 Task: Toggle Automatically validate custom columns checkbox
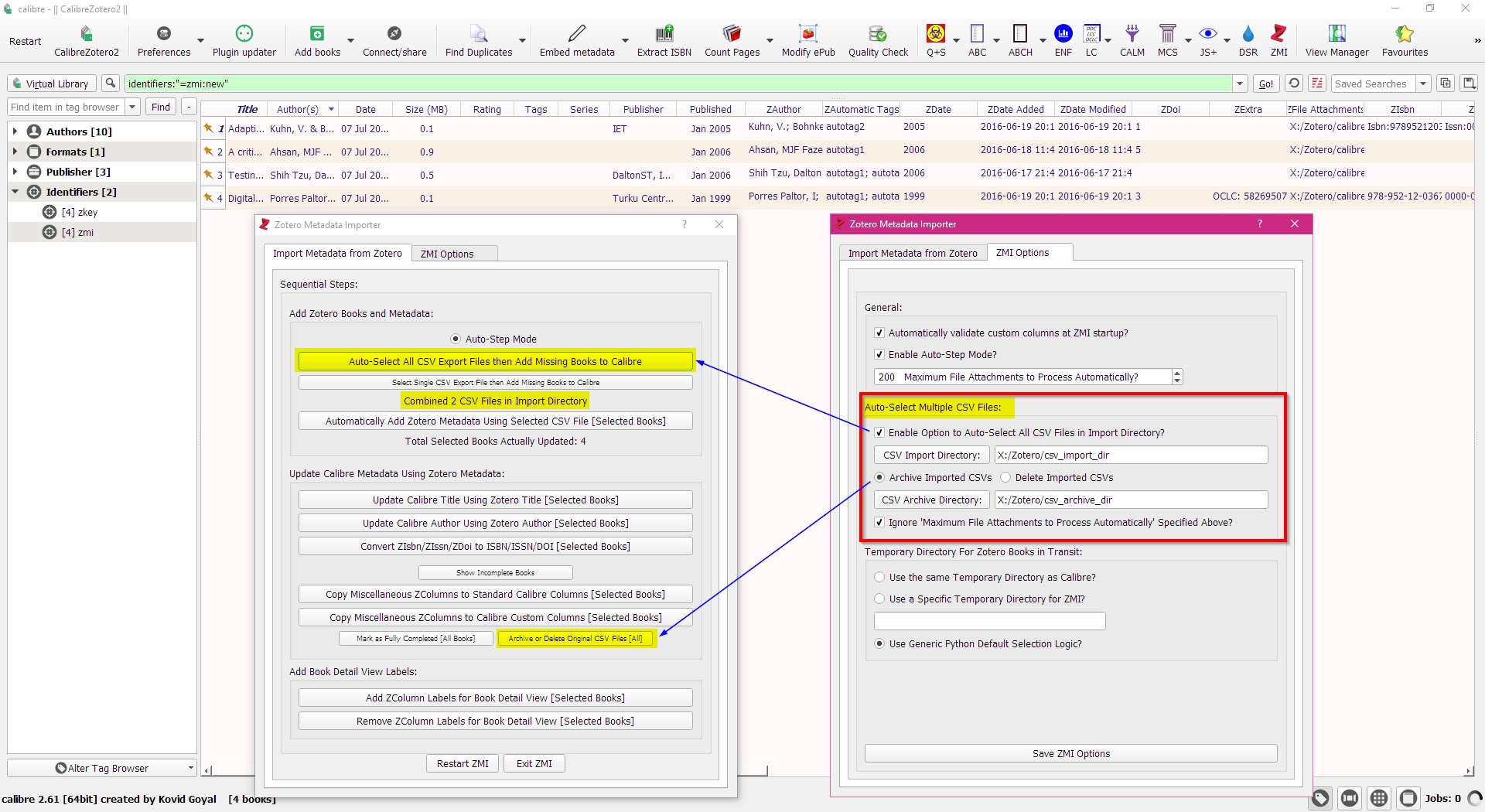(879, 333)
